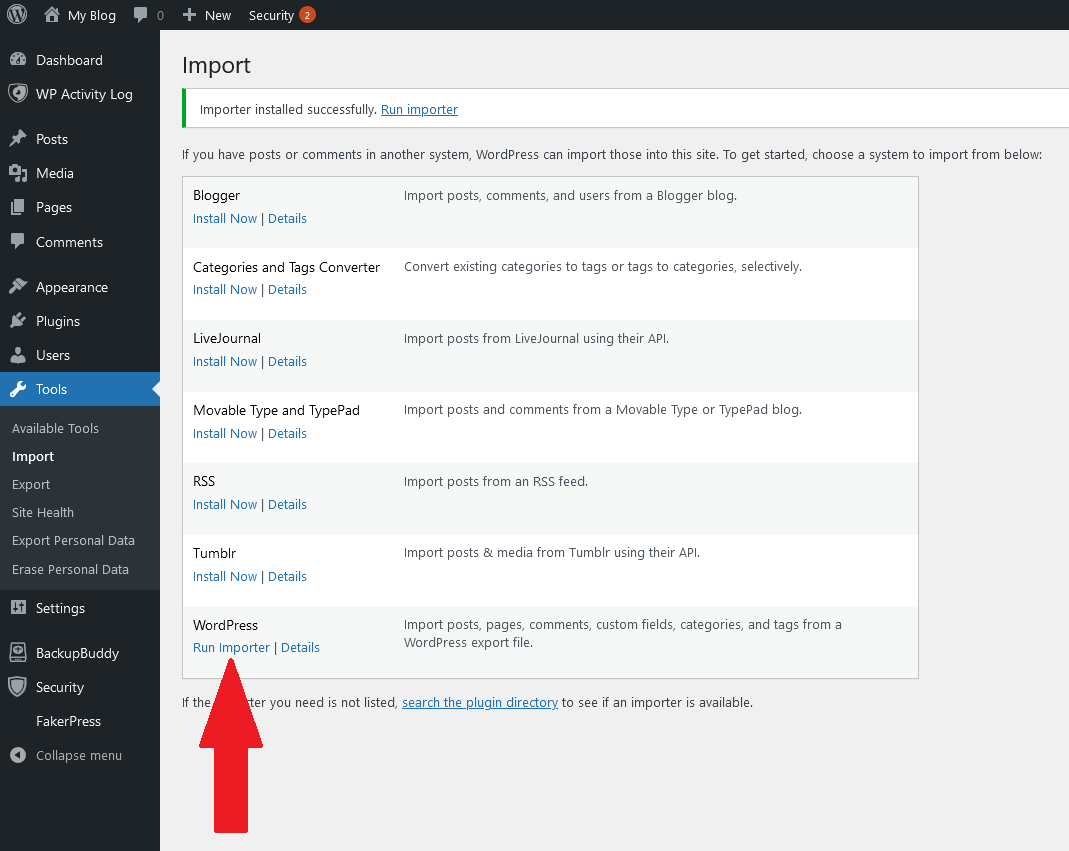1069x851 pixels.
Task: Open the Appearance menu label
Action: [72, 287]
